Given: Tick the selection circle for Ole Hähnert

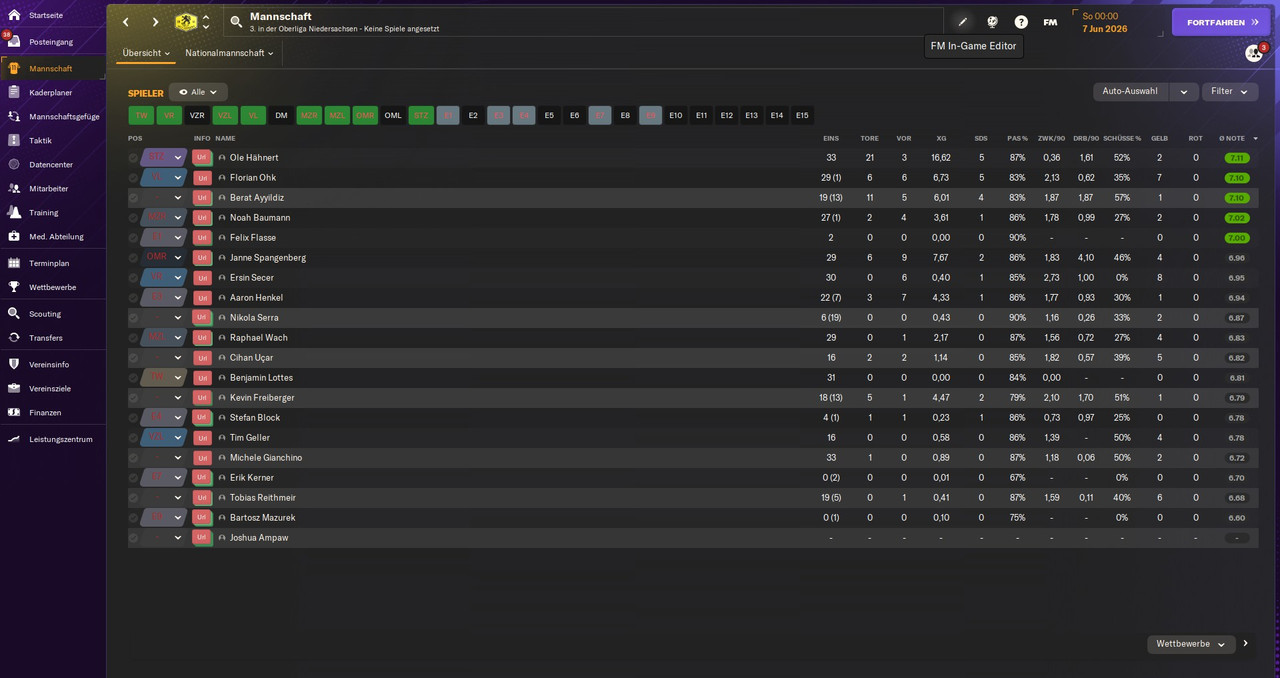Looking at the screenshot, I should (x=134, y=158).
